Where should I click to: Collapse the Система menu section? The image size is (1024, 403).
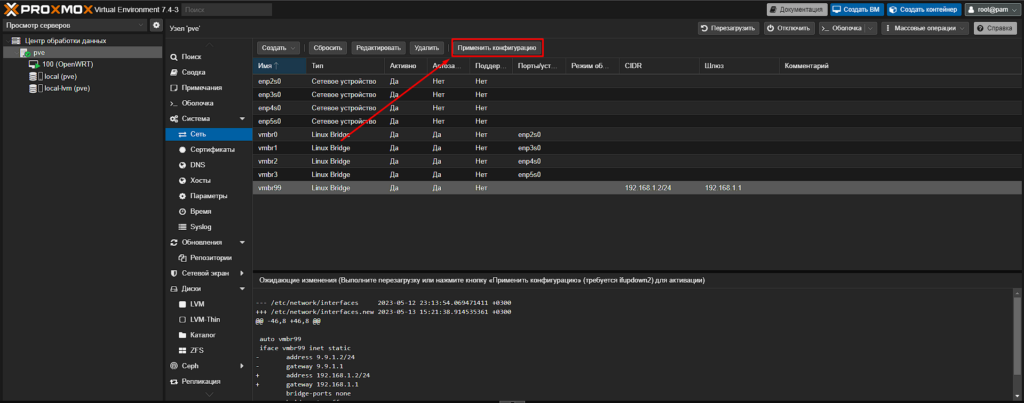pyautogui.click(x=242, y=119)
